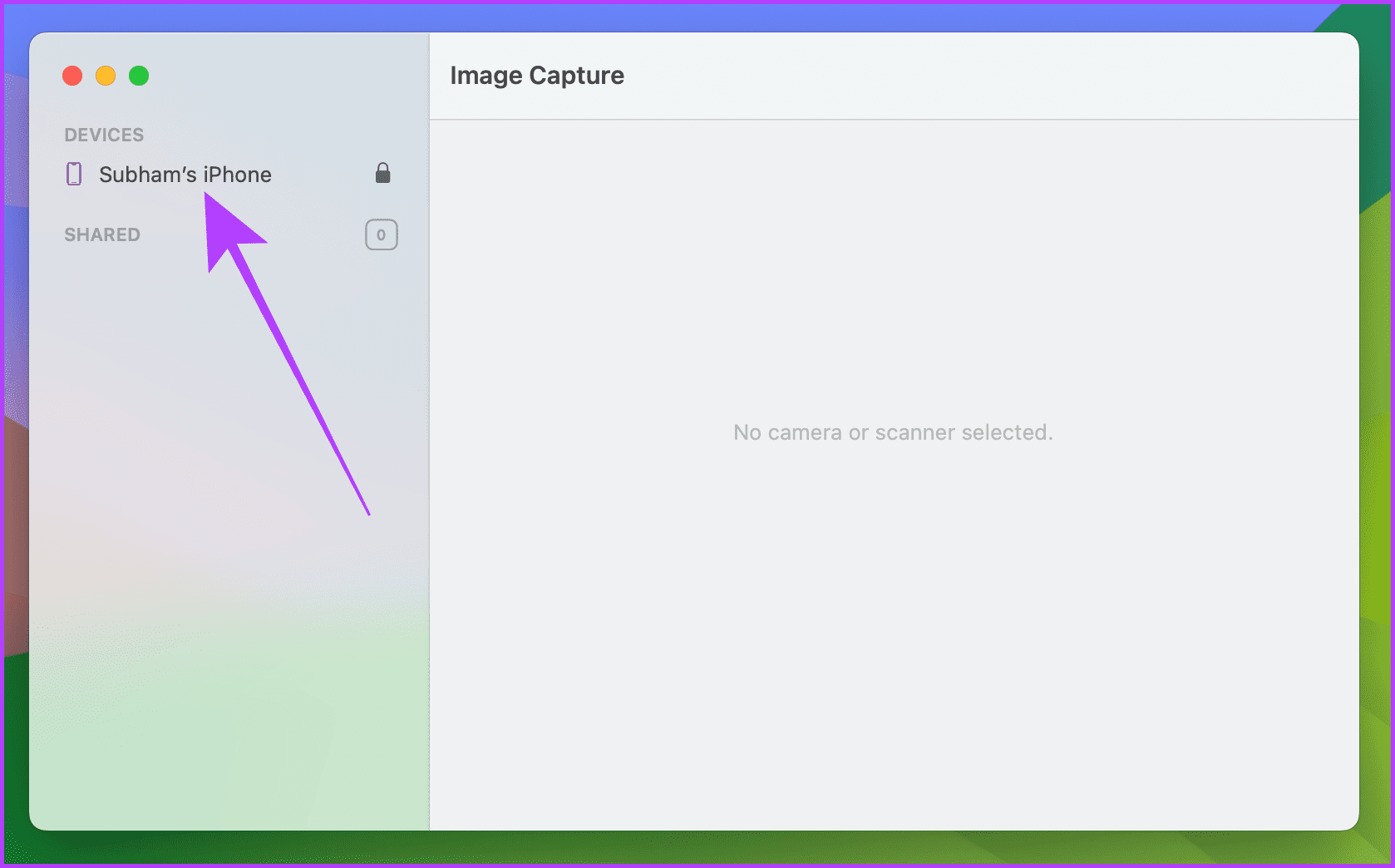Click the yellow minimize traffic-light control
The image size is (1395, 868).
point(106,76)
